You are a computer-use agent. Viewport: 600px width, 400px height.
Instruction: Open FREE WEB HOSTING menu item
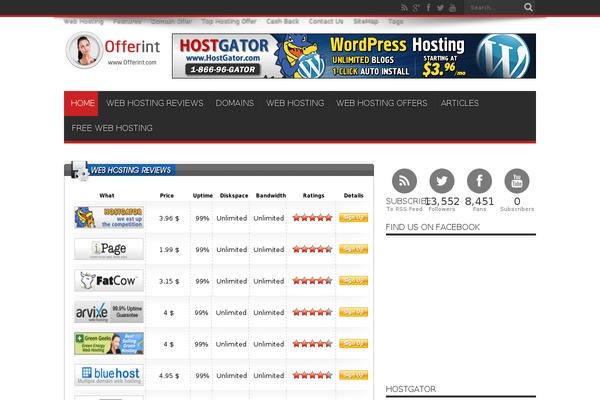click(112, 128)
